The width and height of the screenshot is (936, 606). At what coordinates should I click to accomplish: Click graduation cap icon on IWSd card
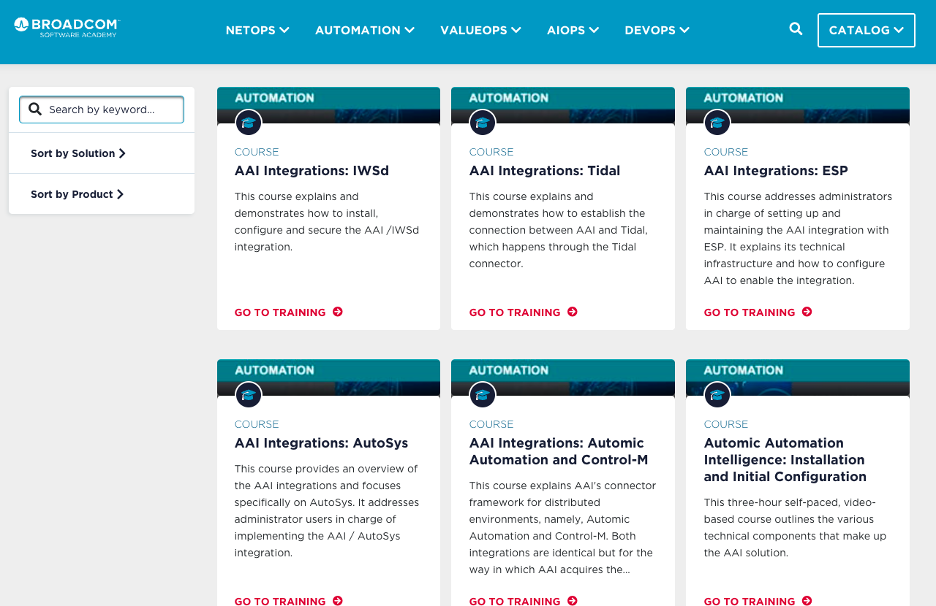[248, 123]
